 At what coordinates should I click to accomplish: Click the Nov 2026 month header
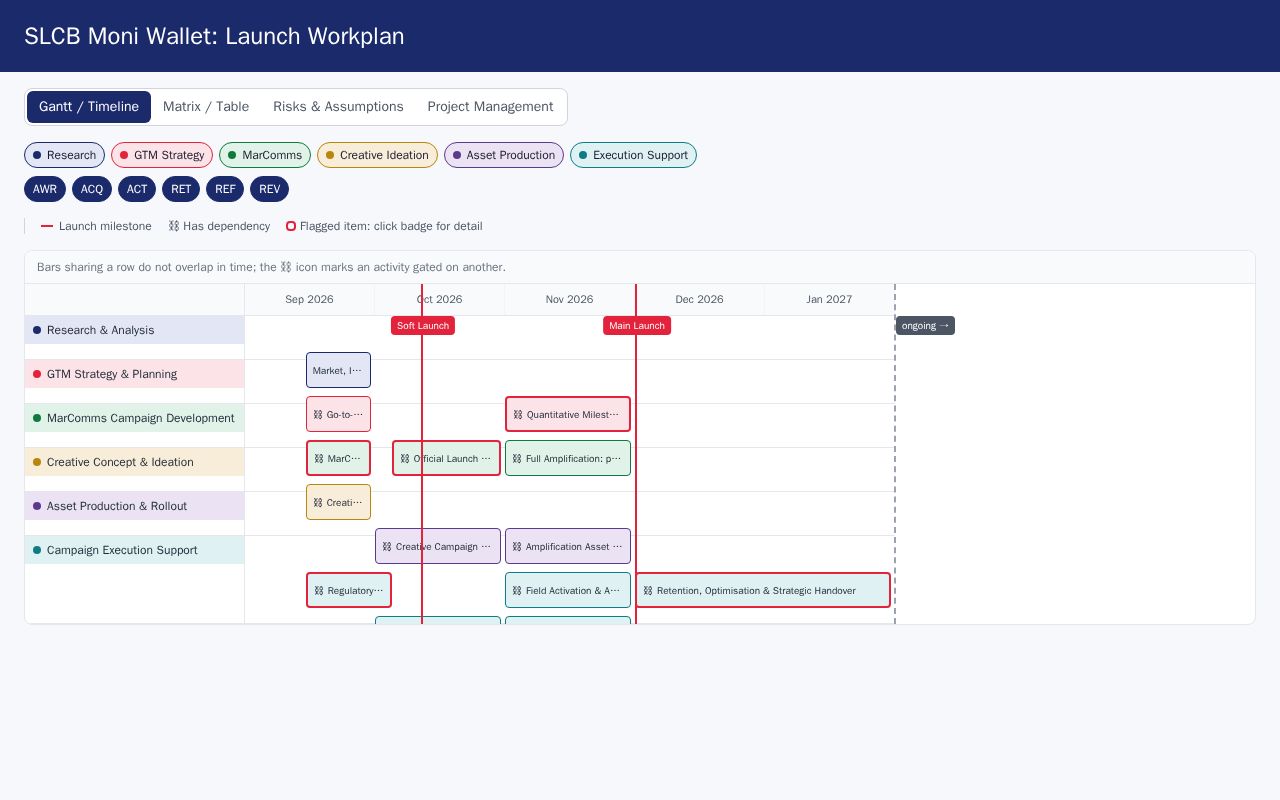point(569,300)
